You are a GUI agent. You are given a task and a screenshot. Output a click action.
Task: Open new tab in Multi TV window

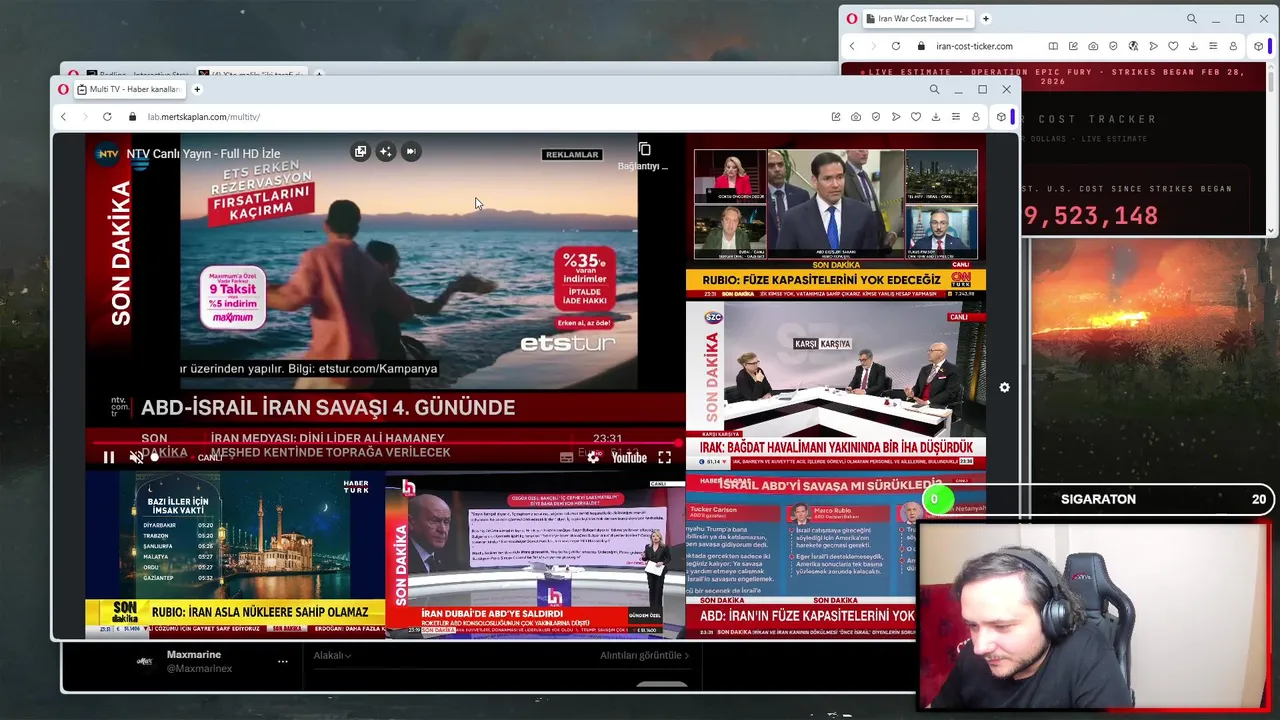pos(197,89)
